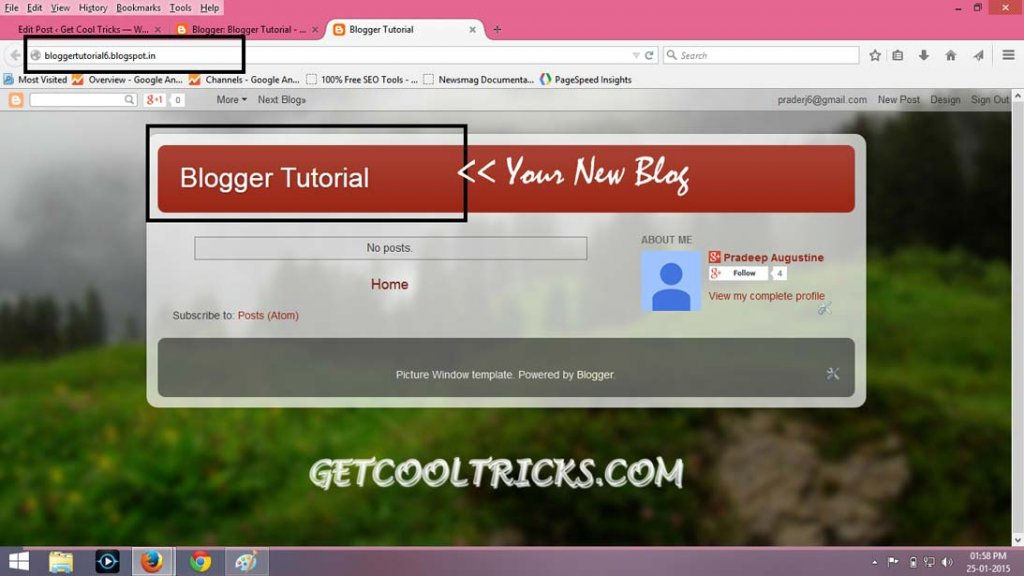This screenshot has height=576, width=1024.
Task: Open View my complete profile
Action: [766, 296]
